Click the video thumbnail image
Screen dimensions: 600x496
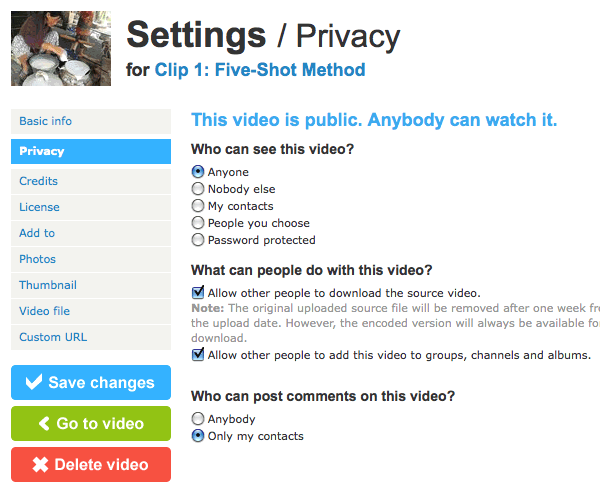click(x=61, y=48)
